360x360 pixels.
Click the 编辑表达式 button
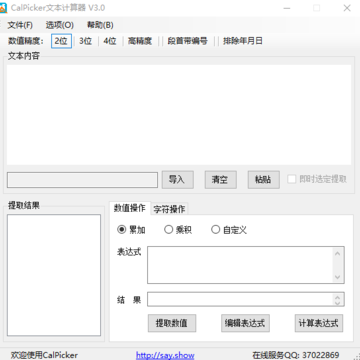click(245, 323)
